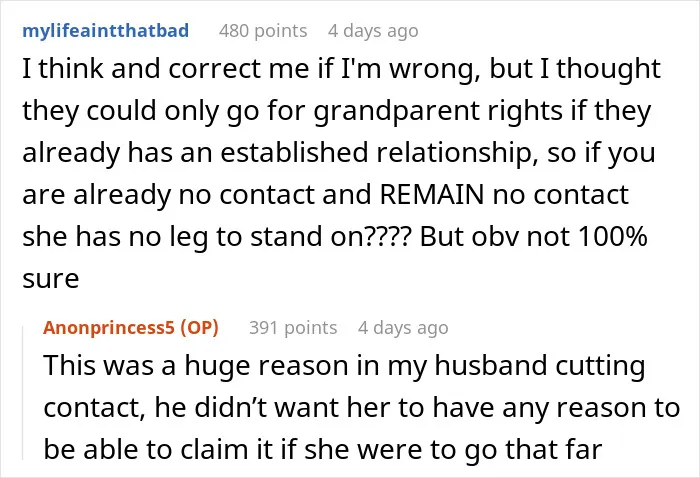Viewport: 700px width, 478px height.
Task: Click the word REMAIN in the comment
Action: point(432,195)
